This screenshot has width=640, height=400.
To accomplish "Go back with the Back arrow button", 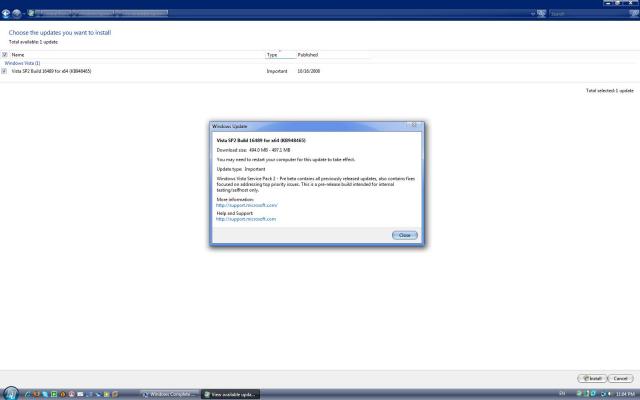I will click(6, 13).
